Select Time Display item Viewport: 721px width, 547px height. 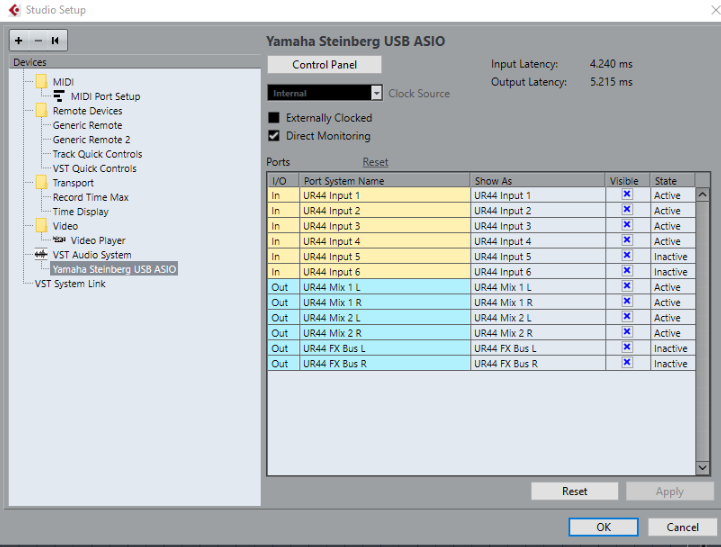[80, 211]
